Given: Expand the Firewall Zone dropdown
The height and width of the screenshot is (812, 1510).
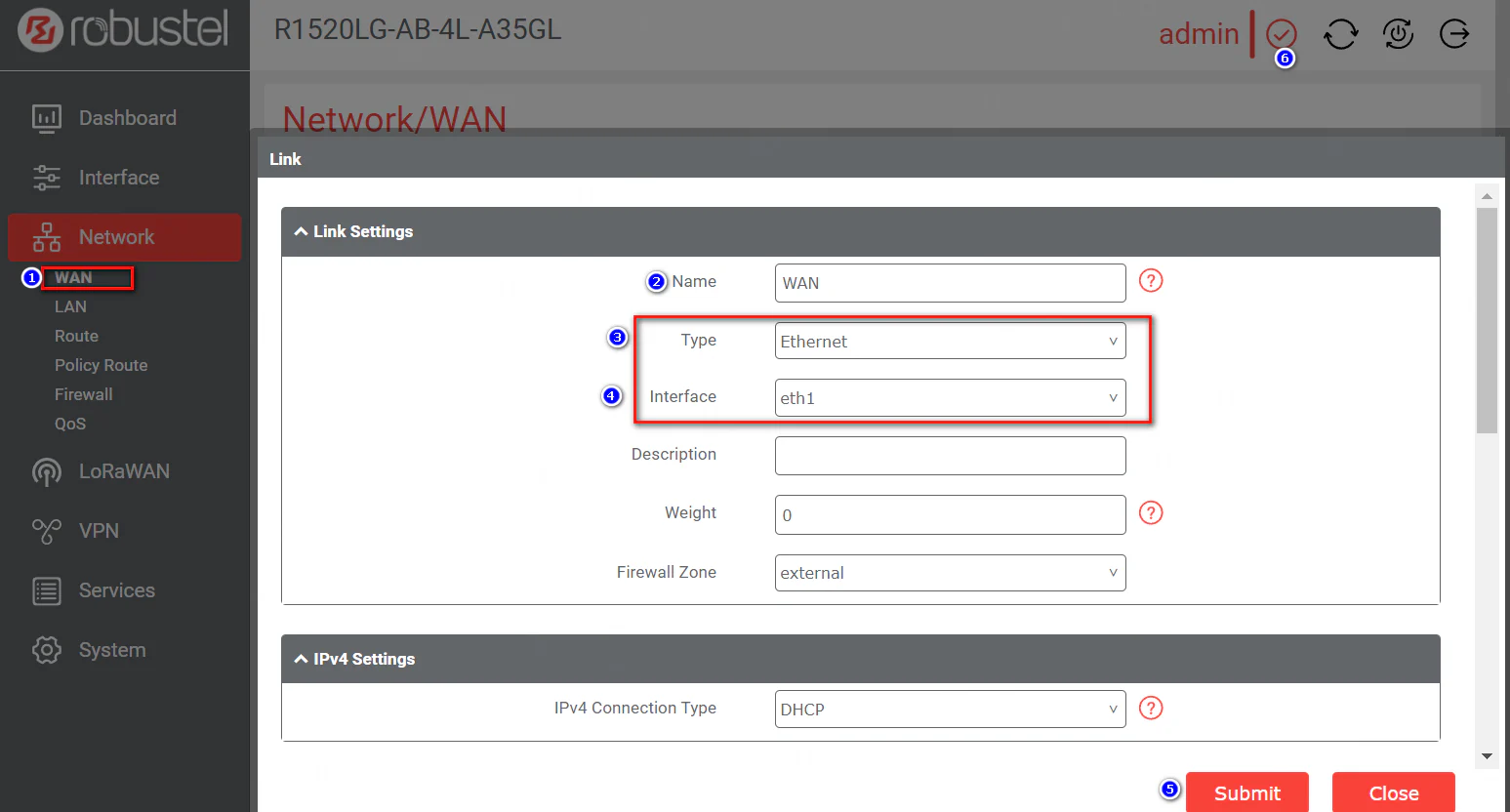Looking at the screenshot, I should coord(950,573).
